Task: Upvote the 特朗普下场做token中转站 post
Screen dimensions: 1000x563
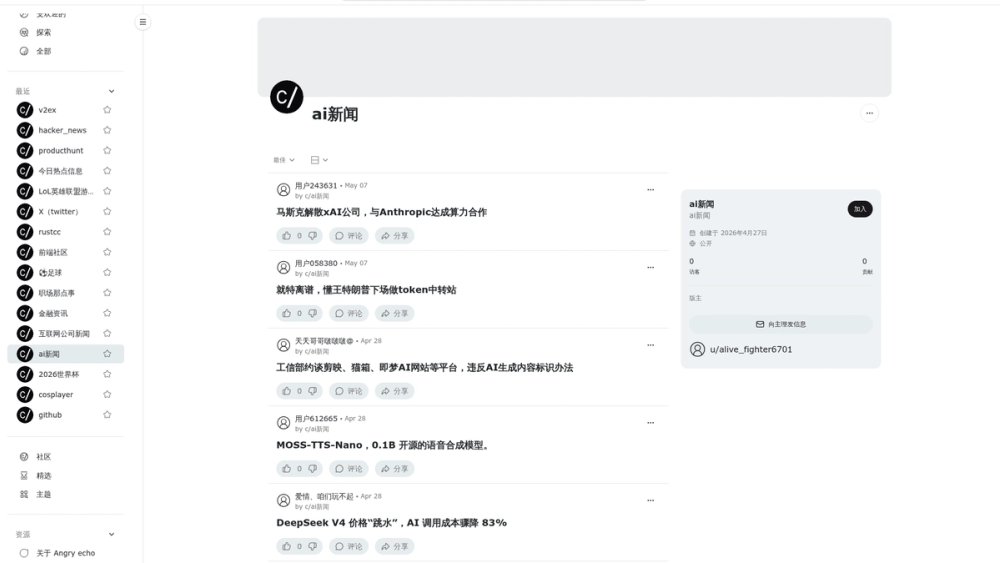Action: 286,313
